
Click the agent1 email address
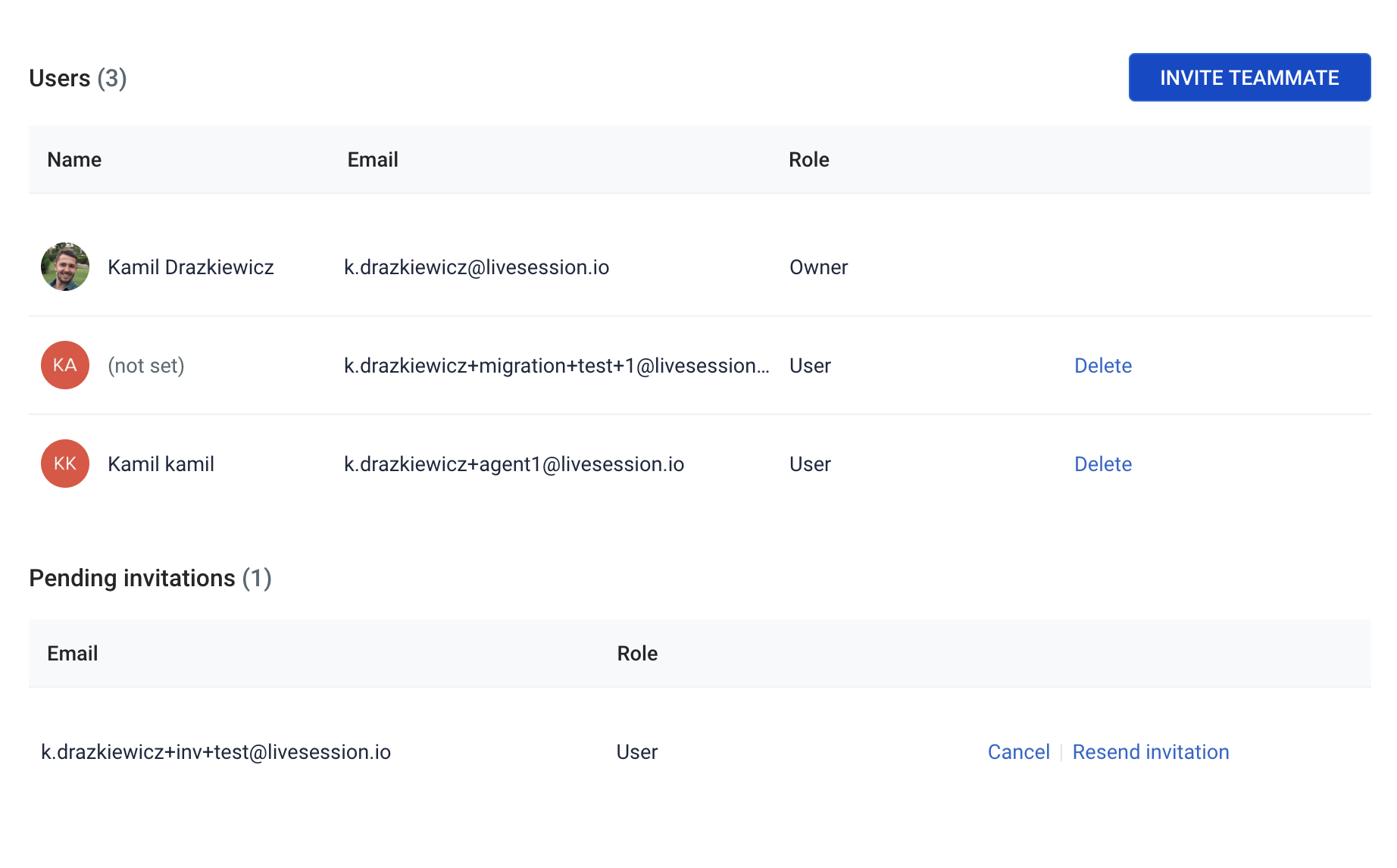click(x=514, y=464)
